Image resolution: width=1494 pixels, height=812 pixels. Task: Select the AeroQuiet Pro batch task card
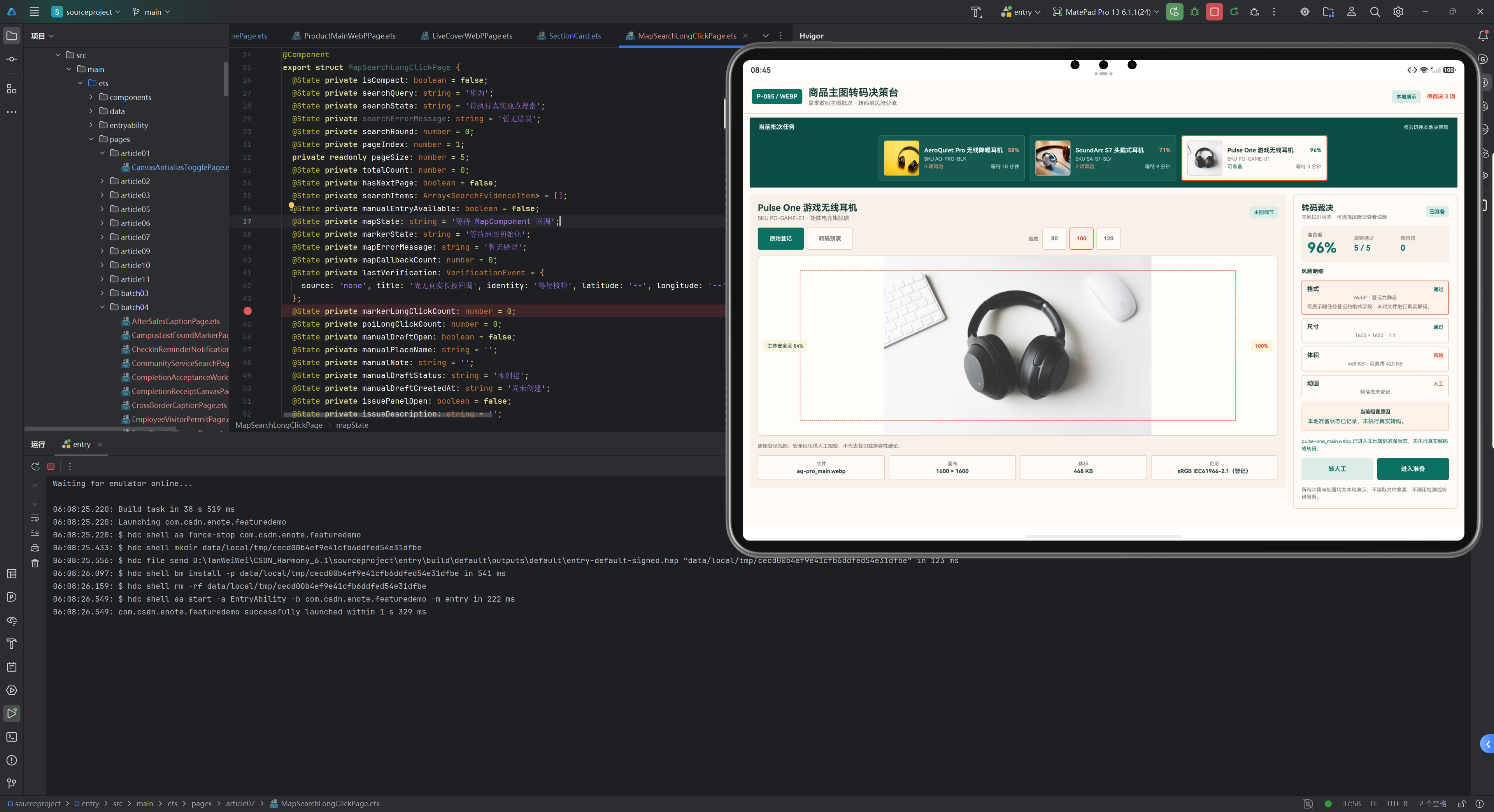point(951,158)
